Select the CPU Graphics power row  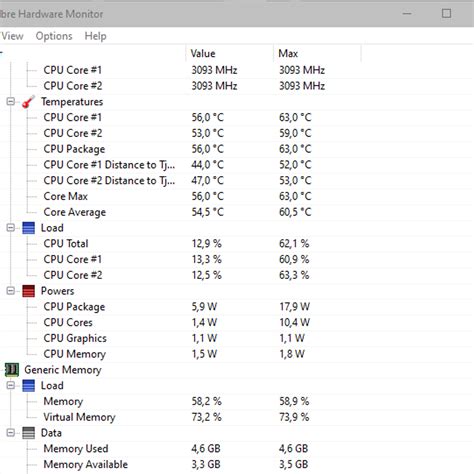coord(237,338)
